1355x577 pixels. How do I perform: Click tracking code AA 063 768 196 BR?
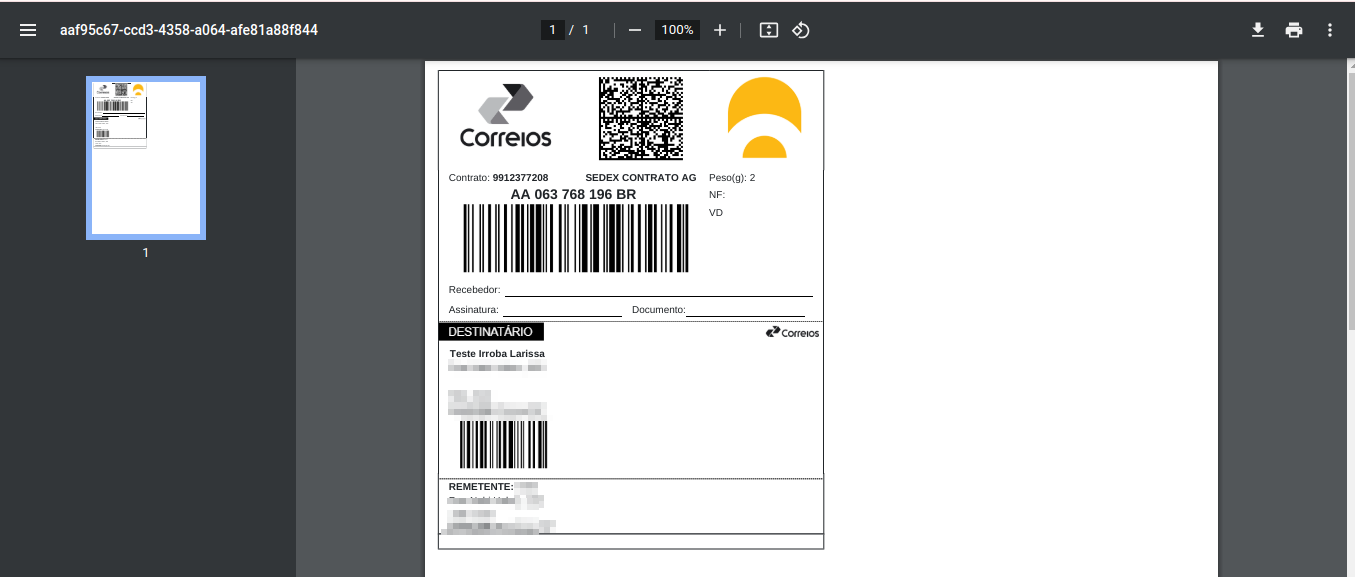click(x=573, y=194)
